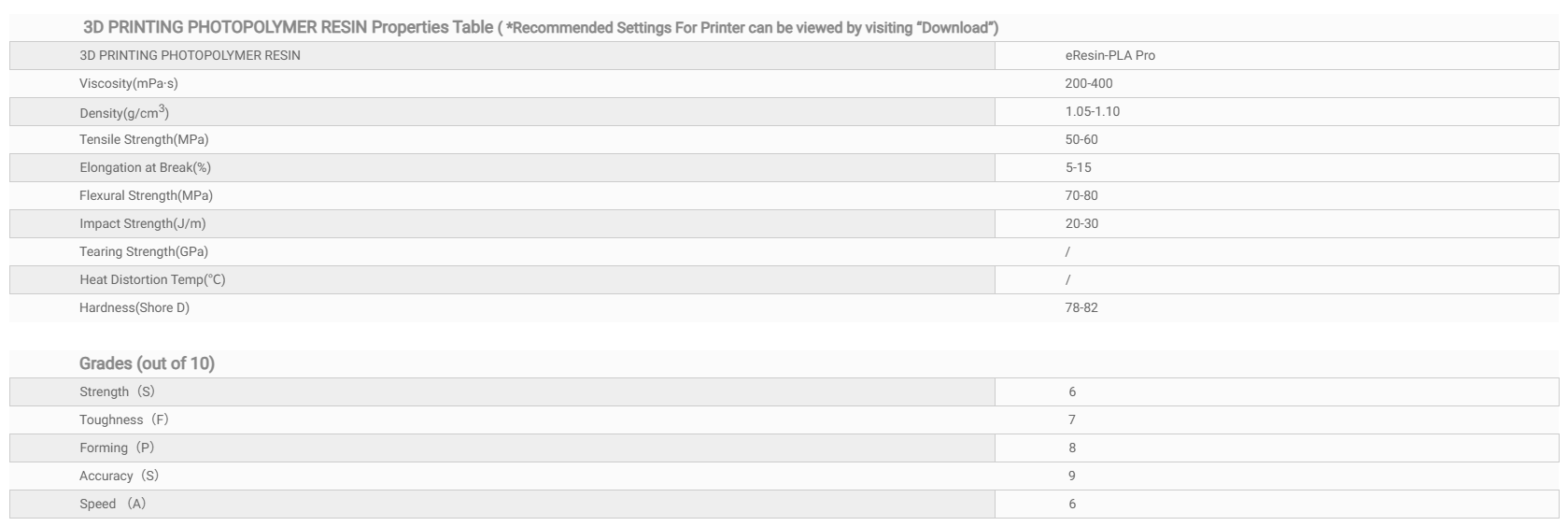Select the eResin-PLA Pro column header
This screenshot has height=526, width=1568.
[1109, 55]
